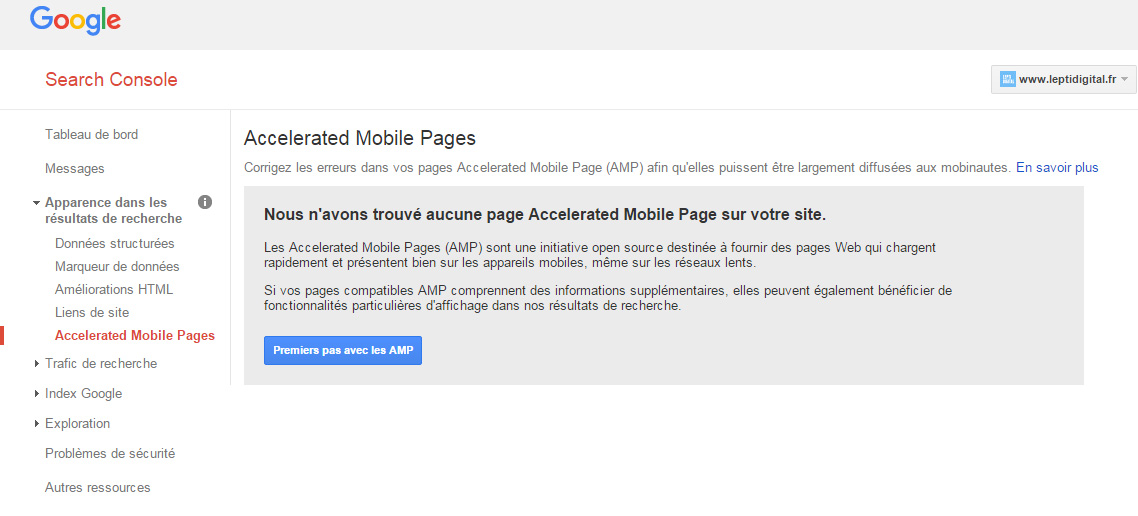Open the www.leptidigital.fr property dropdown

coord(1063,80)
